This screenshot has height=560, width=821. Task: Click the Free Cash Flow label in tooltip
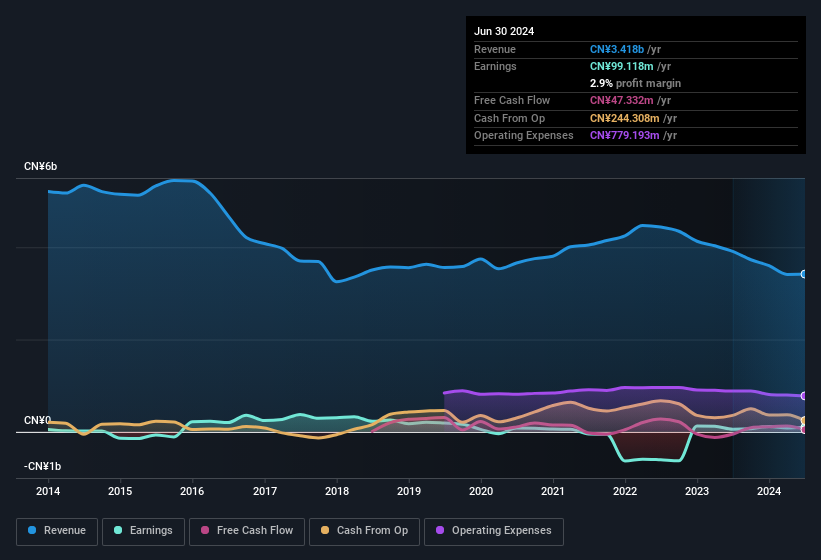click(512, 100)
